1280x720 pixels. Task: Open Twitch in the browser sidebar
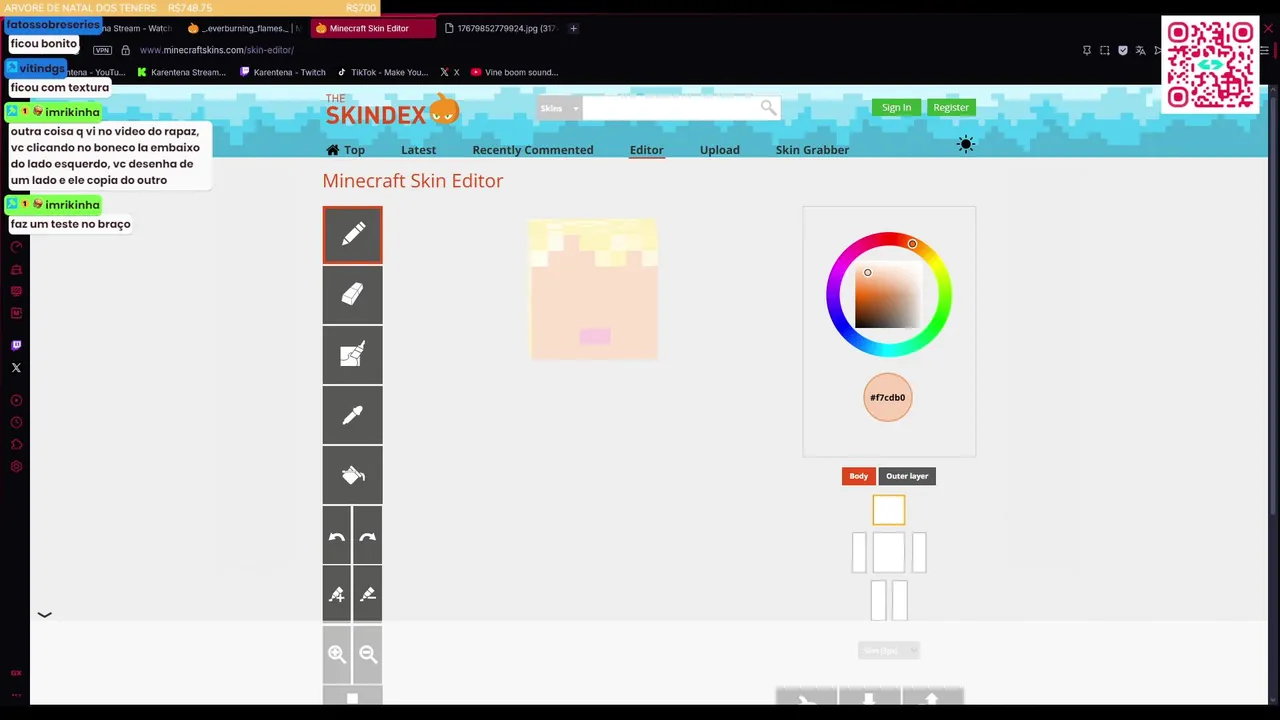coord(16,345)
